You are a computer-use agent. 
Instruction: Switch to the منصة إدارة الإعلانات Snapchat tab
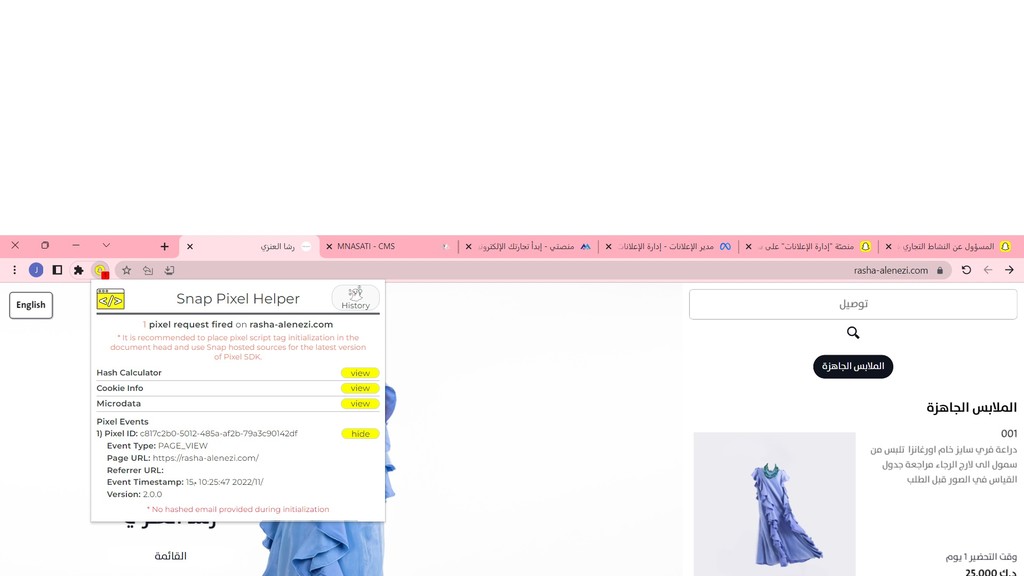(x=808, y=246)
